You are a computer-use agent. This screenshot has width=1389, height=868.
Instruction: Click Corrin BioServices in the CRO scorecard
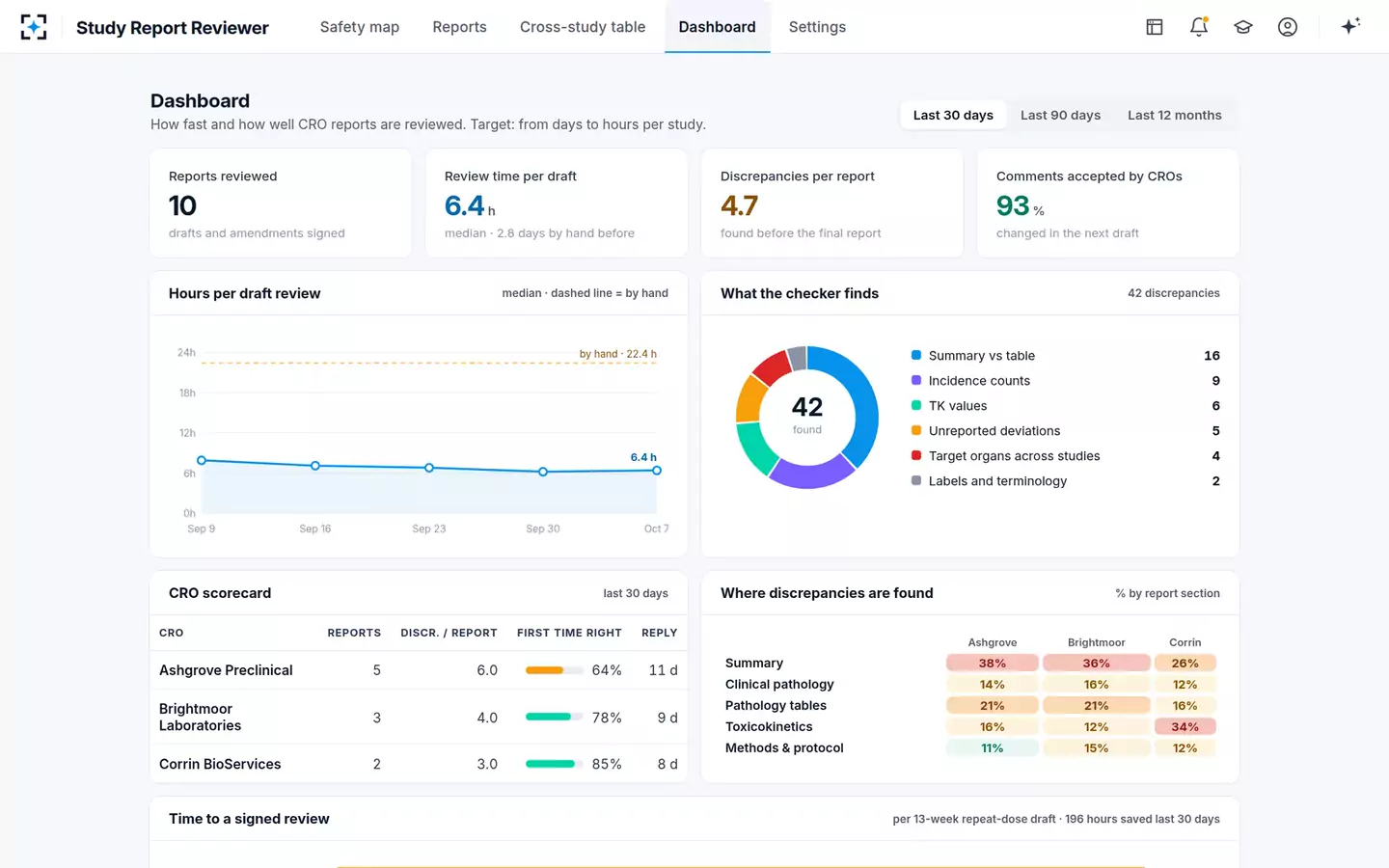(x=220, y=764)
